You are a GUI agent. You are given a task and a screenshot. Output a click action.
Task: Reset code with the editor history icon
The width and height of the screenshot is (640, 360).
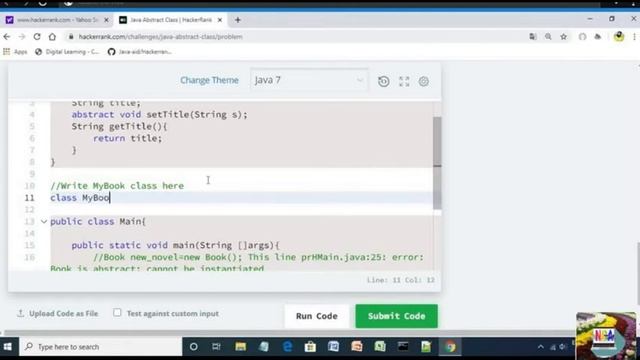click(384, 81)
